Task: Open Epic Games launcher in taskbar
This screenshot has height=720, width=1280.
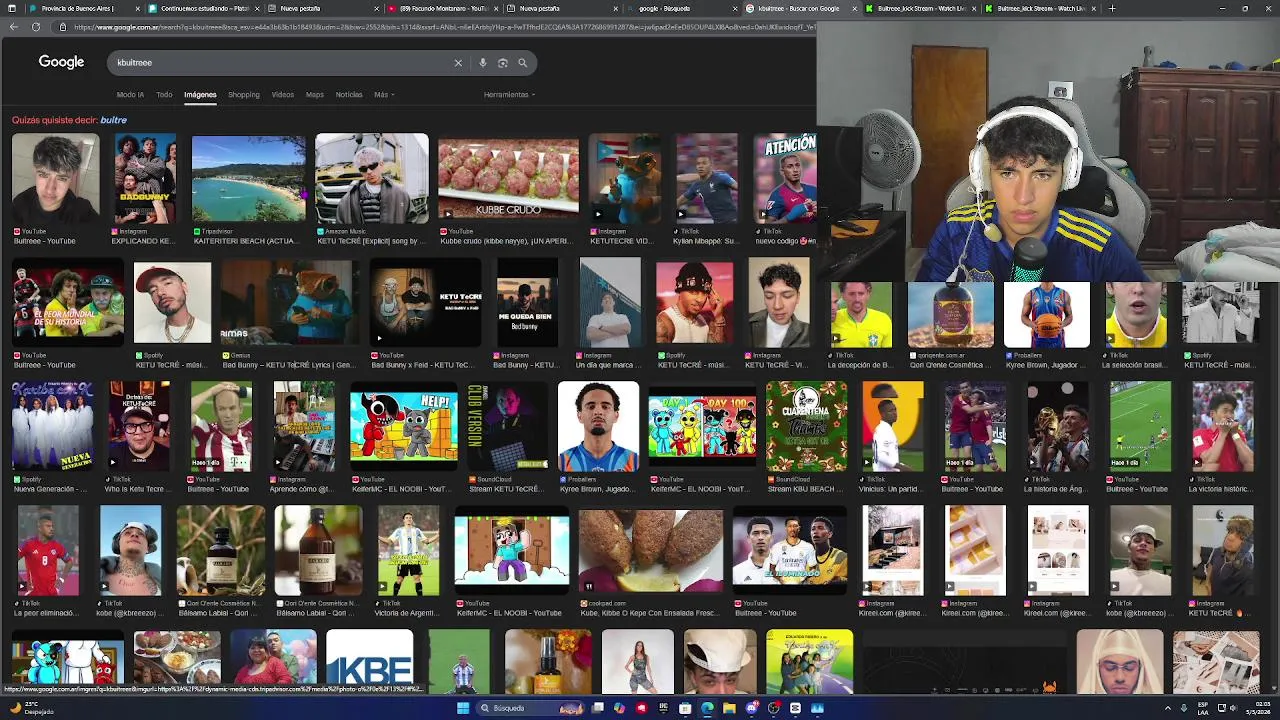Action: tap(663, 708)
